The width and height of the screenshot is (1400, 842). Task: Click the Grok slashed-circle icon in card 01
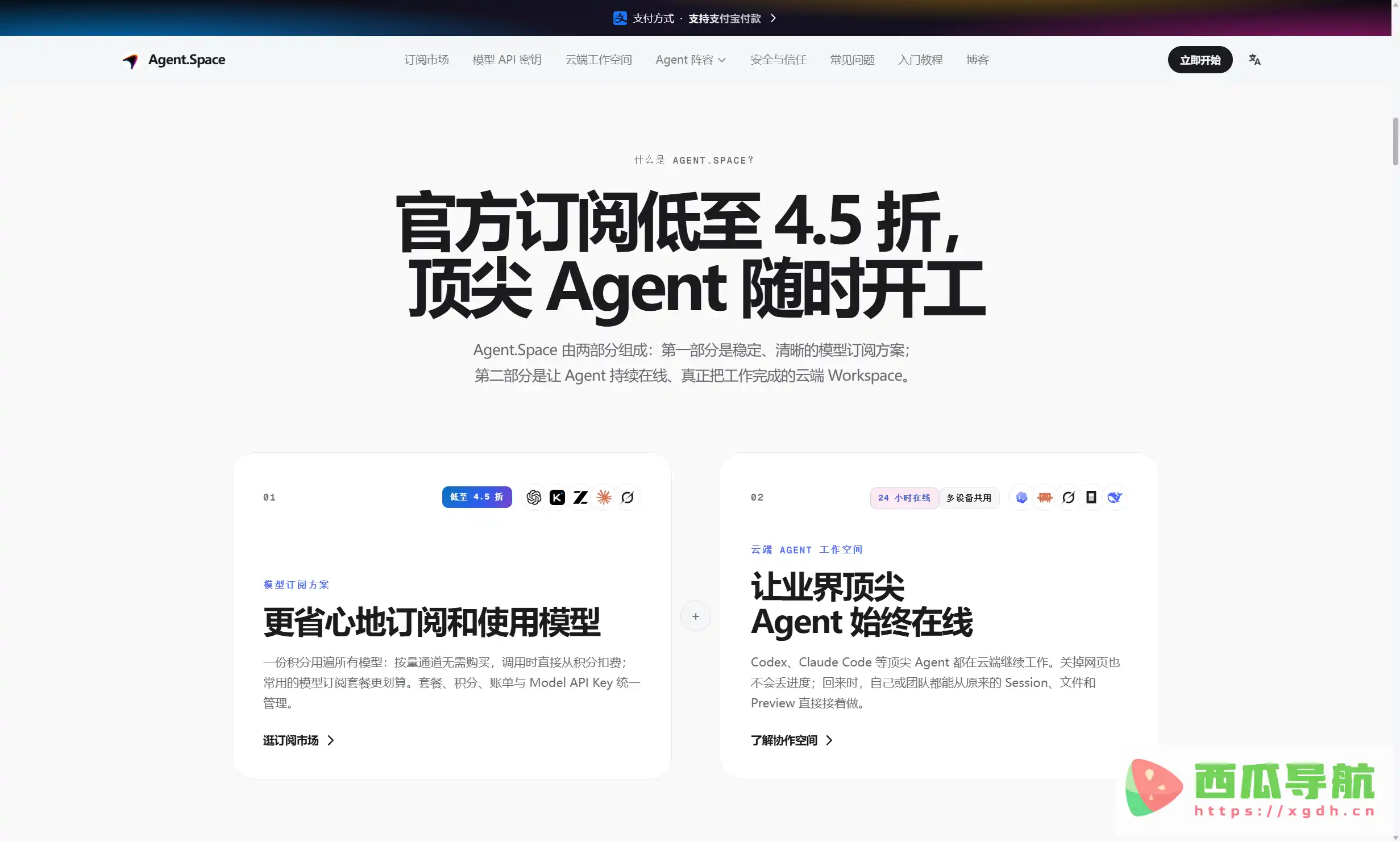(628, 498)
